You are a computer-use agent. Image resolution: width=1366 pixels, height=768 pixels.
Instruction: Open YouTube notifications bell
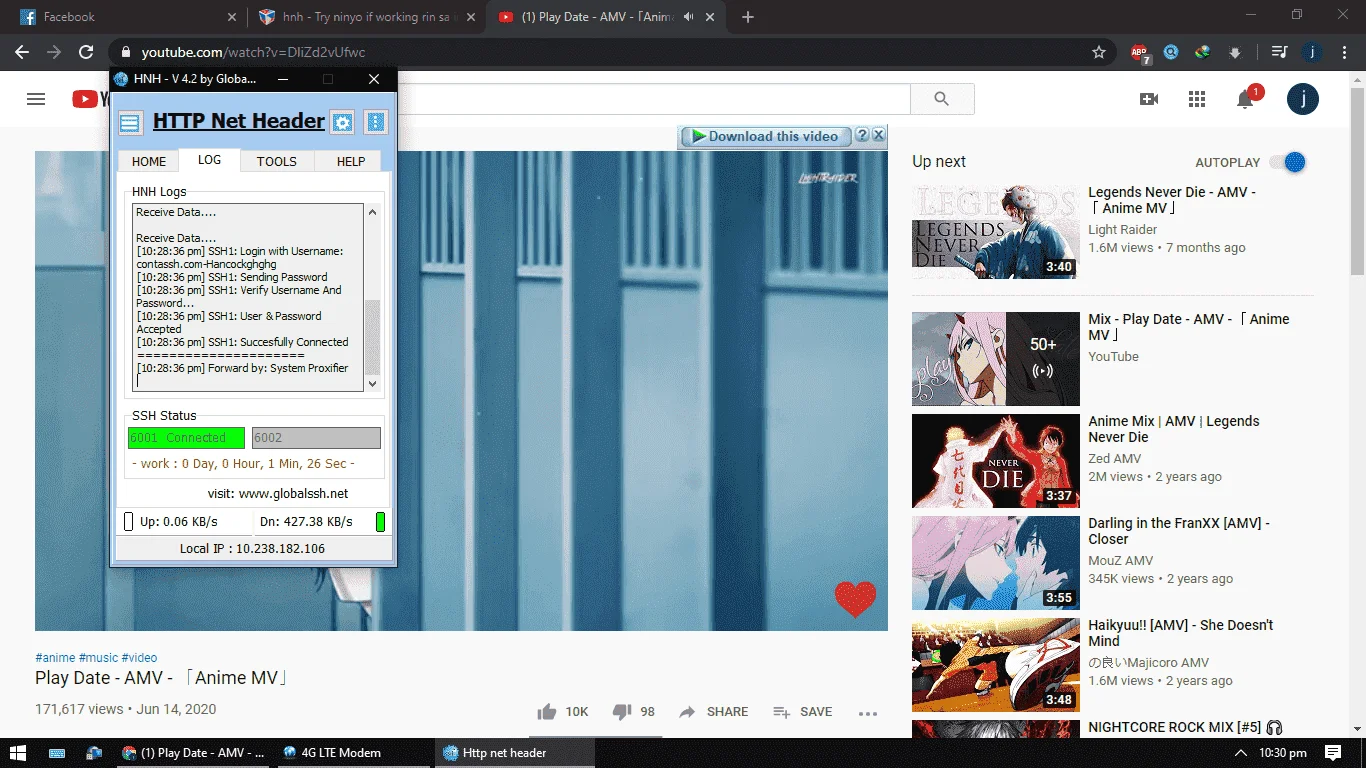tap(1245, 99)
